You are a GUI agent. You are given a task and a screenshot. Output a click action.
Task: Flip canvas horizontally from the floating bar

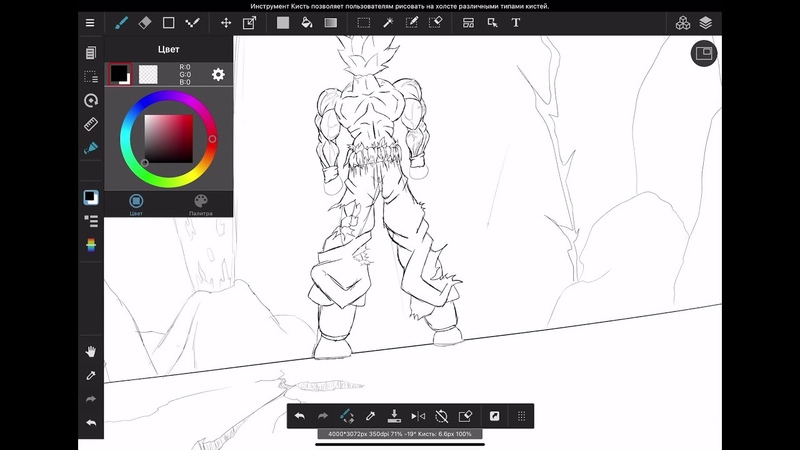418,416
